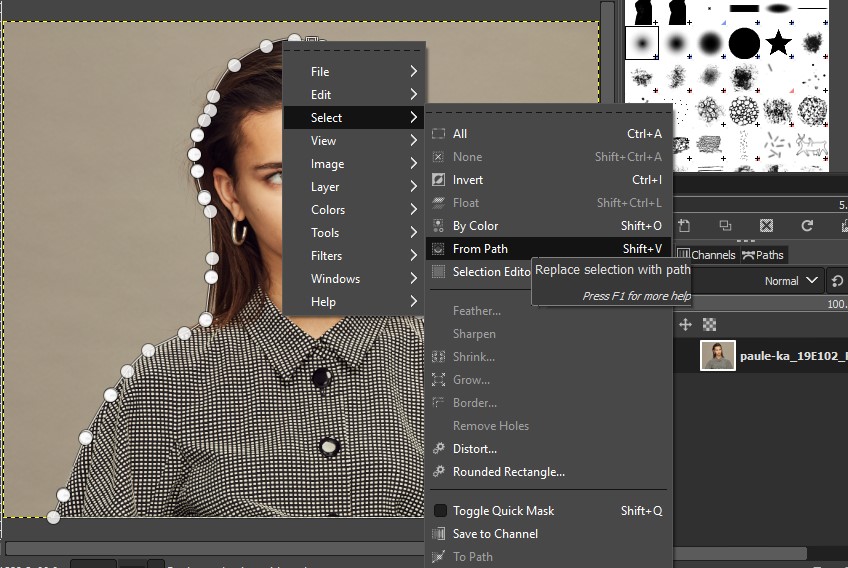Click the delete brush icon

766,226
